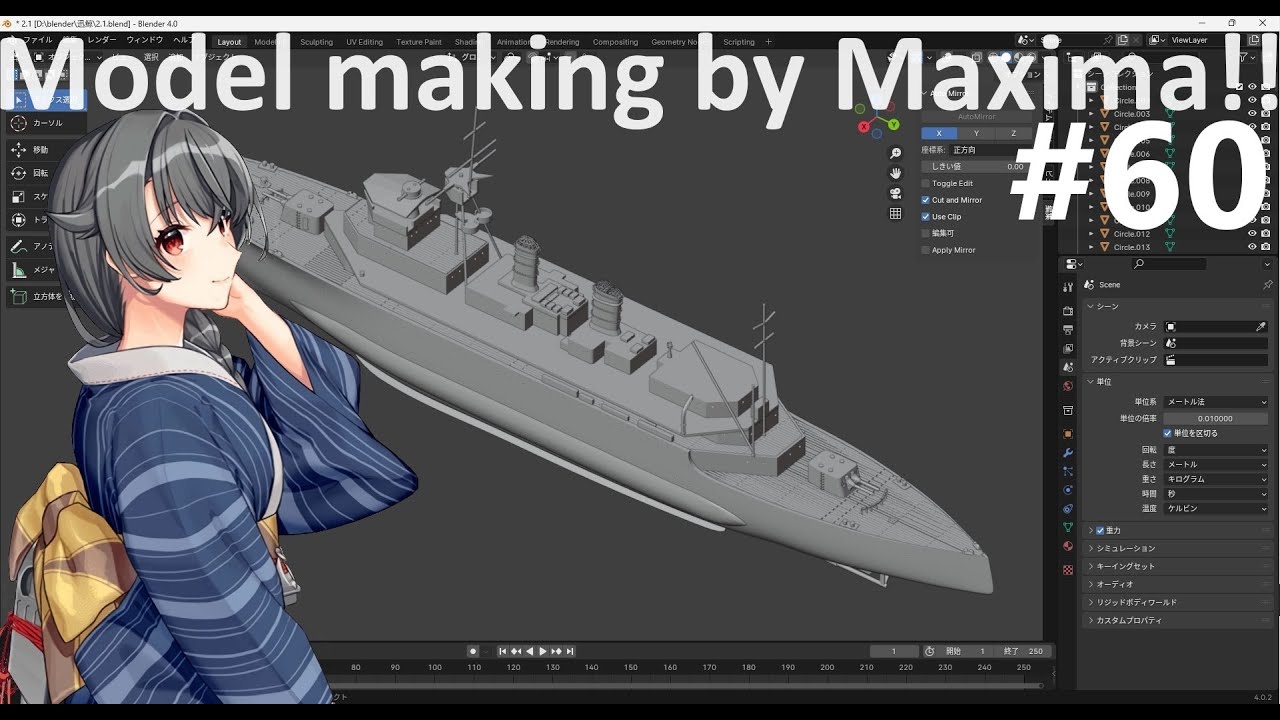Hide Circle.012 with its eye icon
Viewport: 1280px width, 720px height.
click(x=1252, y=234)
